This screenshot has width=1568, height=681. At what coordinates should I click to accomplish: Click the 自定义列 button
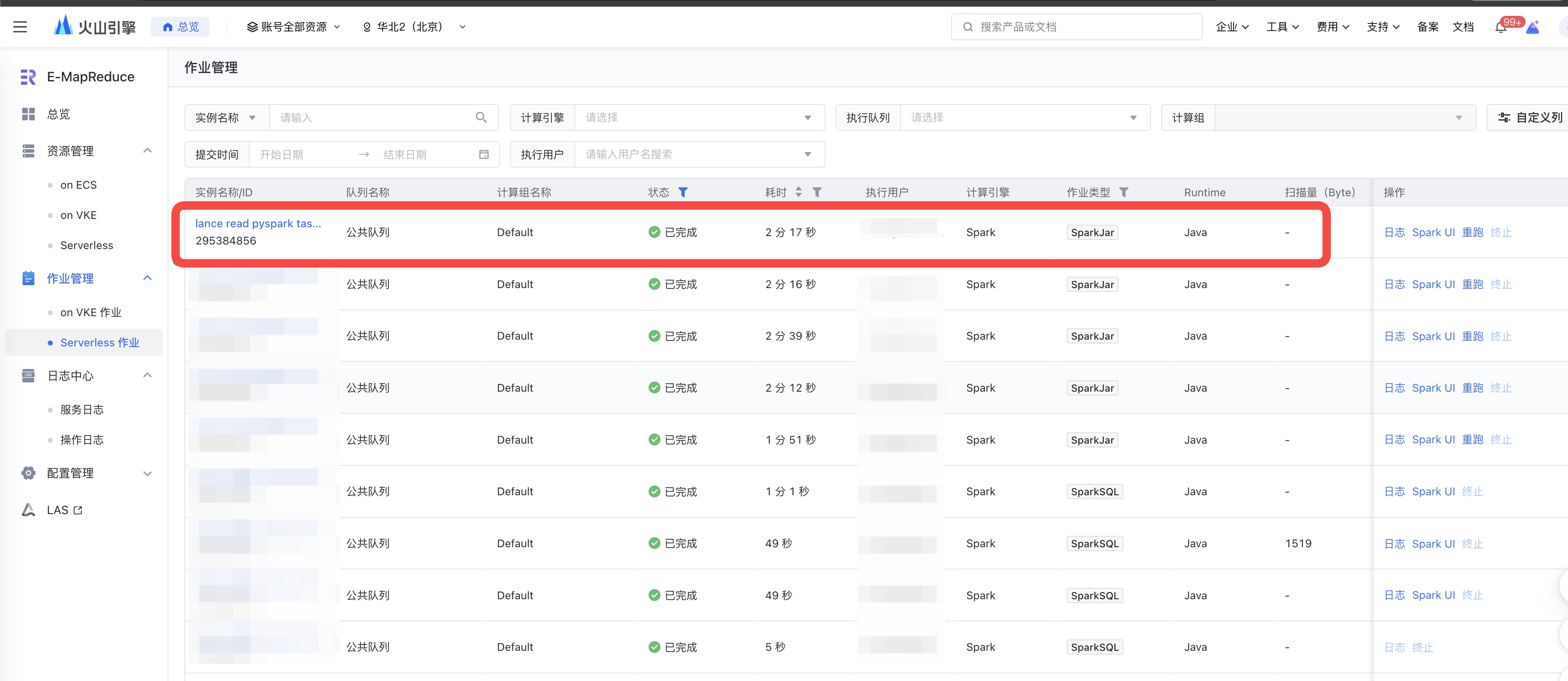[x=1529, y=117]
